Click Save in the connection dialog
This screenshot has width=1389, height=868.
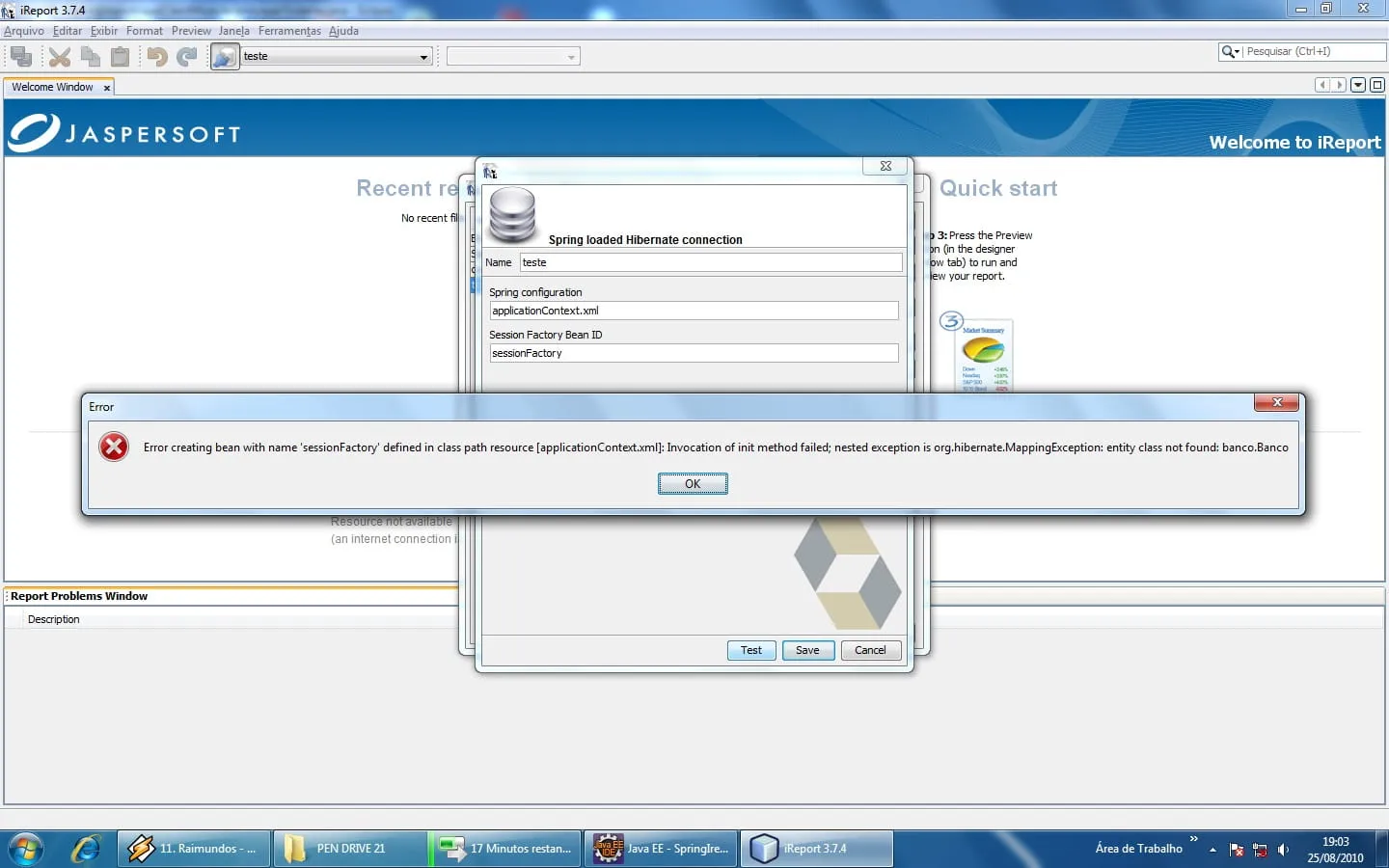pyautogui.click(x=807, y=651)
